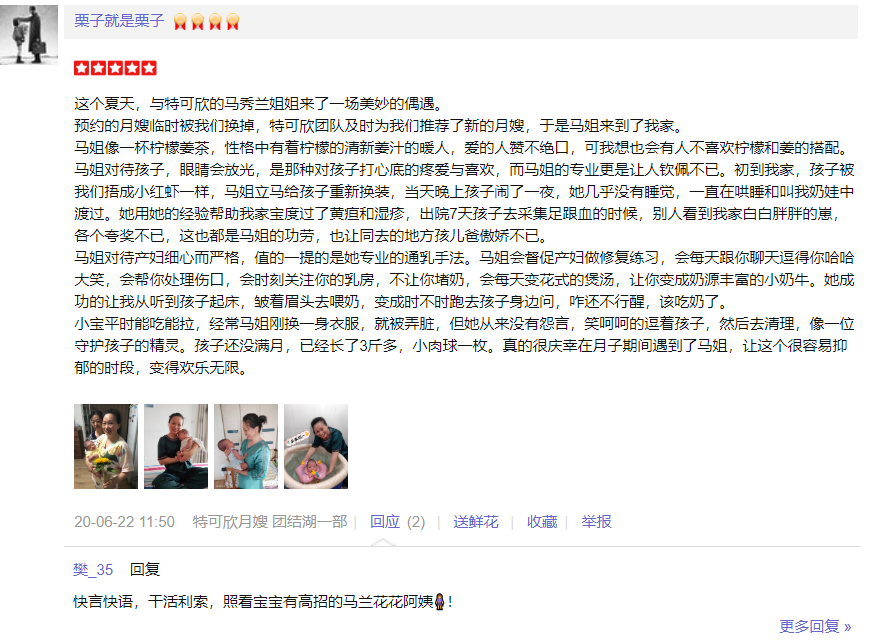Screen dimensions: 870x643
Task: Open commenter 樊_35 profile
Action: pyautogui.click(x=93, y=570)
